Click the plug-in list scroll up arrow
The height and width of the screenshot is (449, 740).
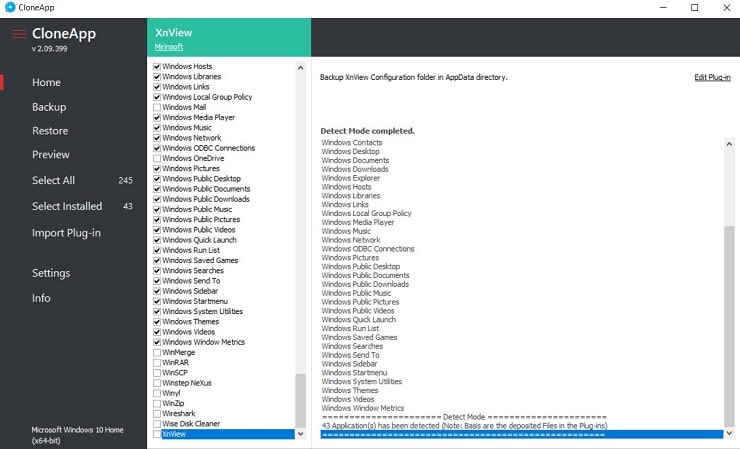click(x=300, y=68)
